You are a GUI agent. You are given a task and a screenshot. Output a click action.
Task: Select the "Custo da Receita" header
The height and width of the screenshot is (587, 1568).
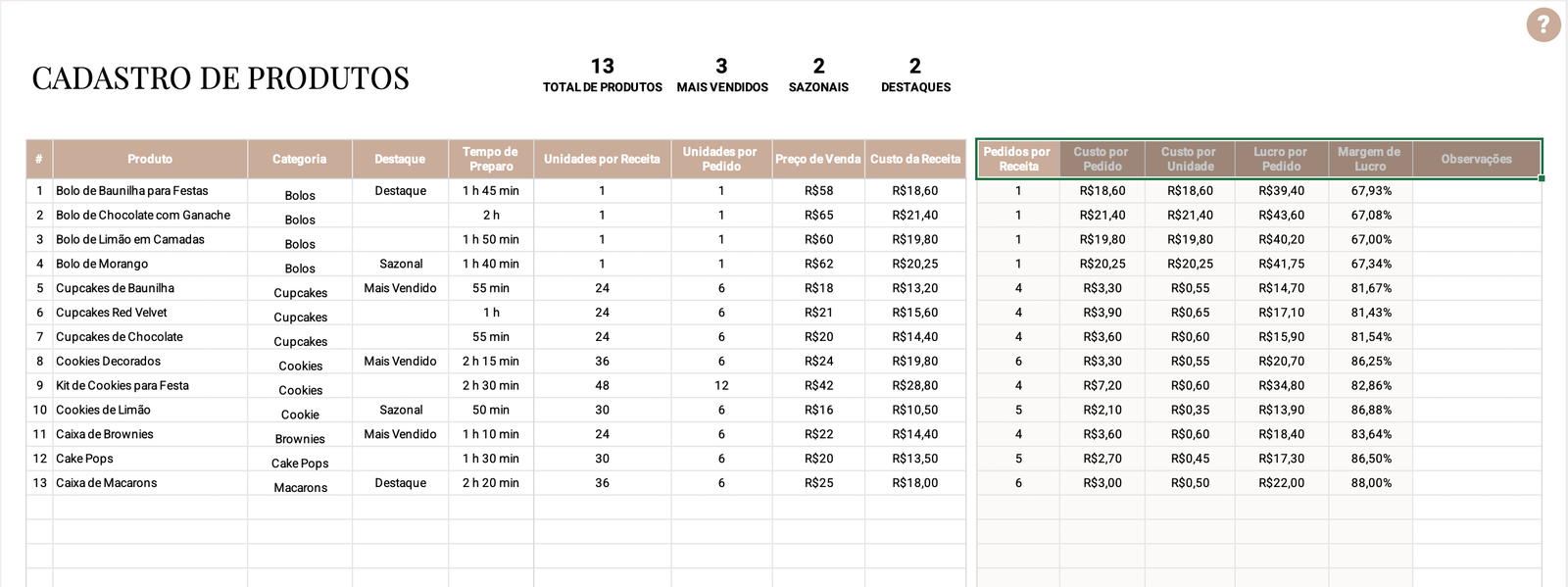pos(915,159)
